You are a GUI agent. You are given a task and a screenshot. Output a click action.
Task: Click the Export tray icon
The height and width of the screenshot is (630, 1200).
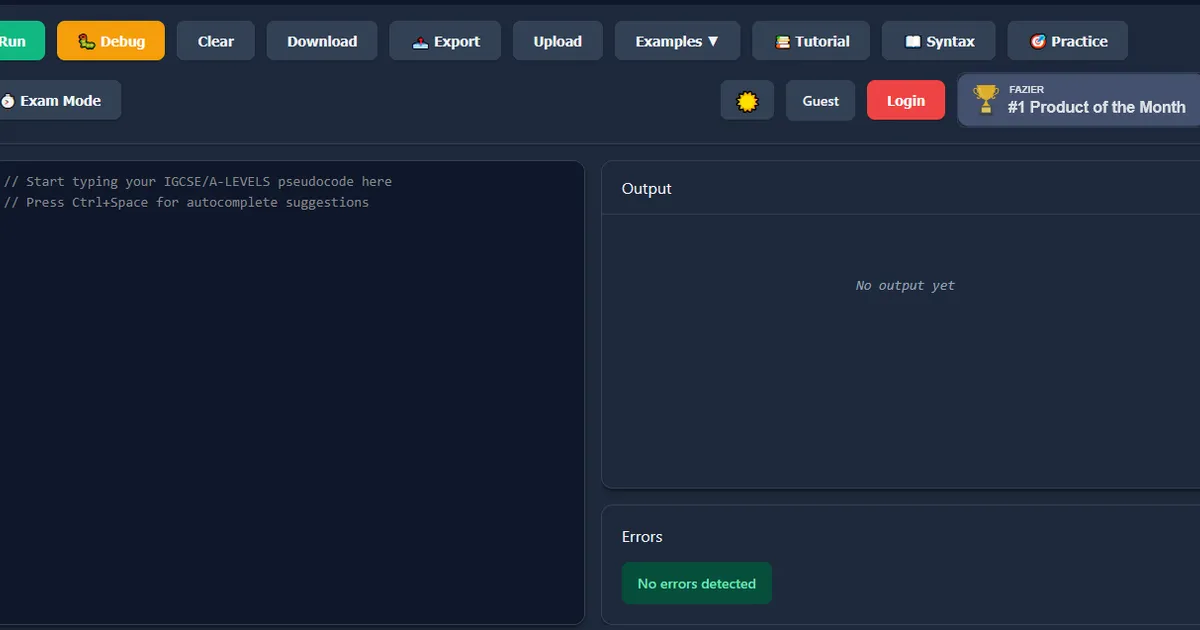[x=420, y=42]
